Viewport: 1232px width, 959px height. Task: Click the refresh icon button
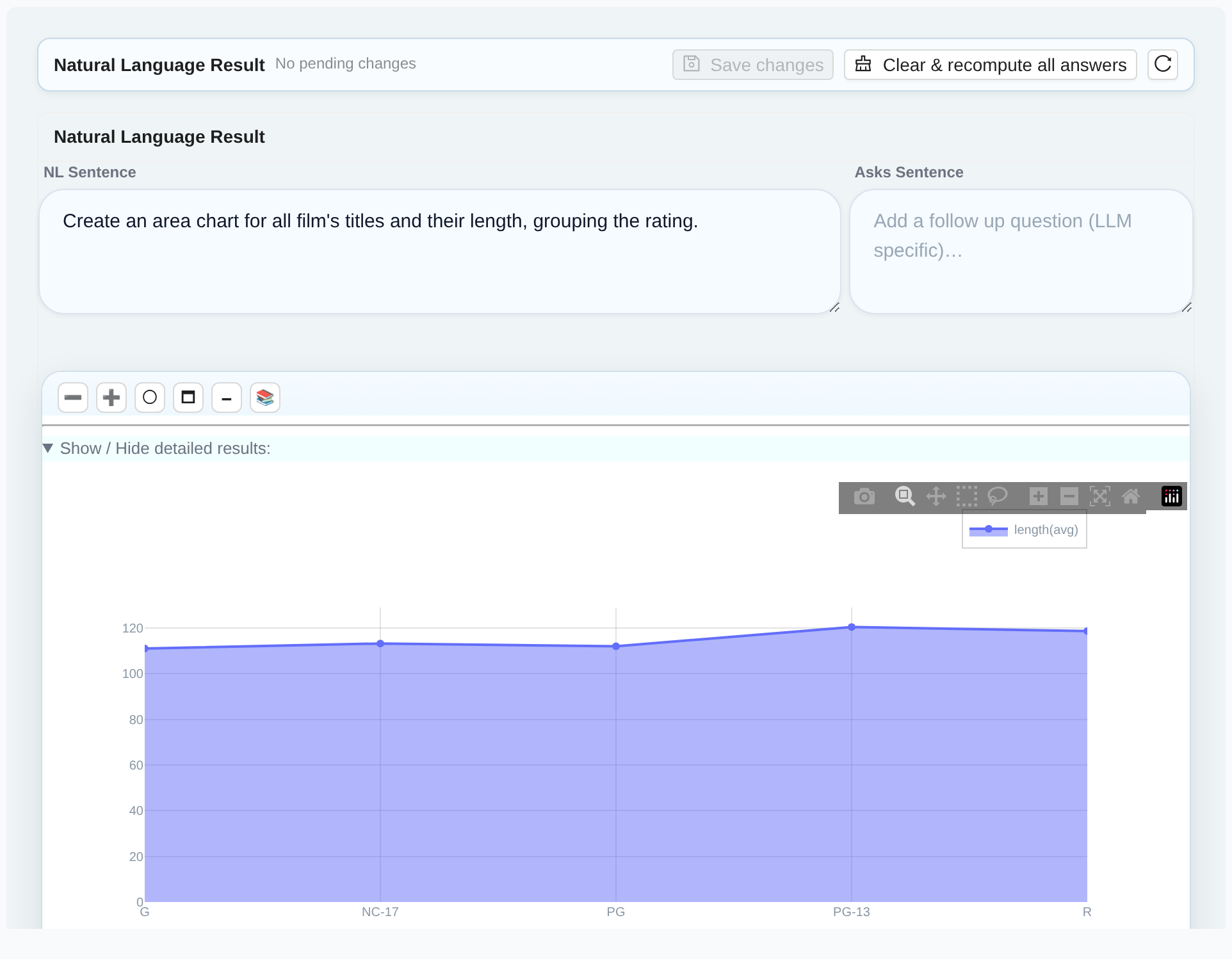pyautogui.click(x=1163, y=65)
